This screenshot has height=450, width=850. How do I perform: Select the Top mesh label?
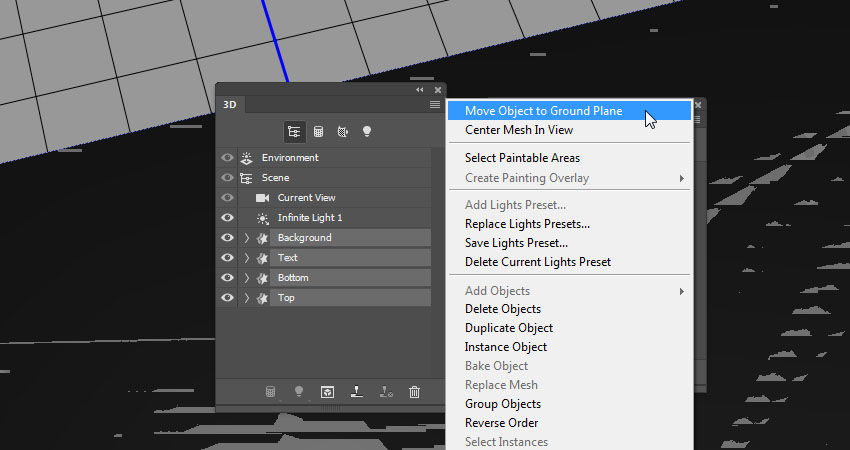point(286,298)
